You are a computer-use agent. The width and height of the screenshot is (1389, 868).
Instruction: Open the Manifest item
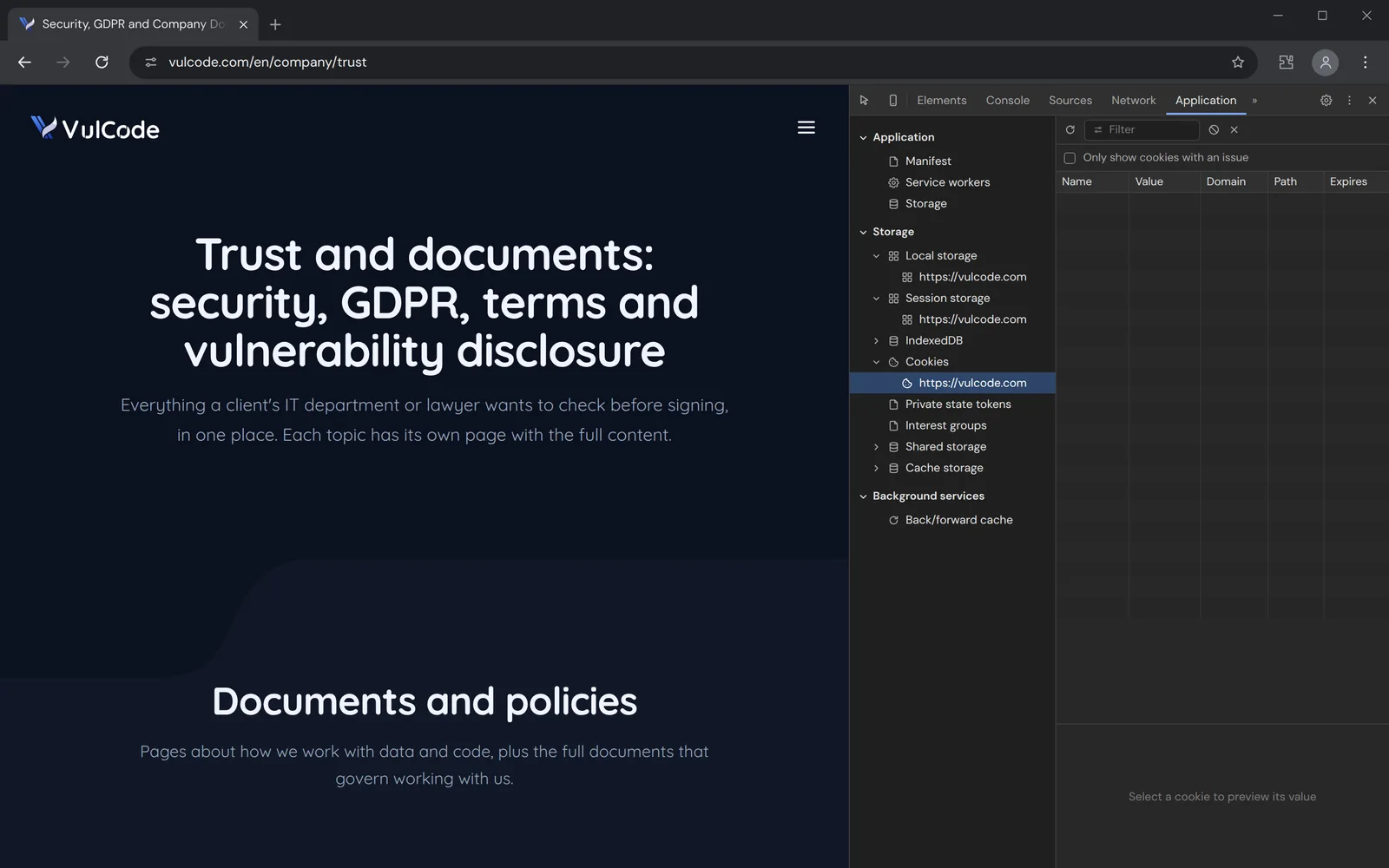pos(928,161)
